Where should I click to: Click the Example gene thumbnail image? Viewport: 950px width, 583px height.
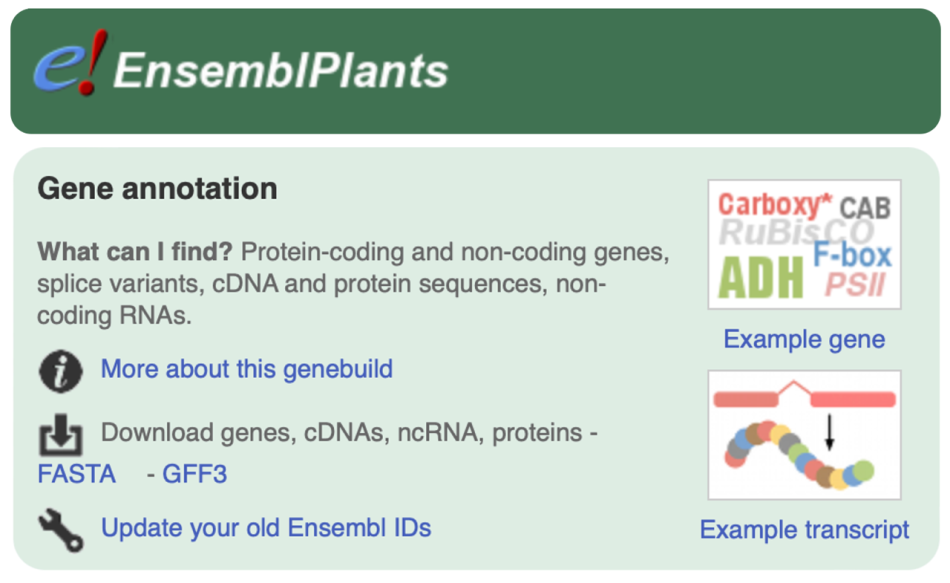click(x=804, y=246)
